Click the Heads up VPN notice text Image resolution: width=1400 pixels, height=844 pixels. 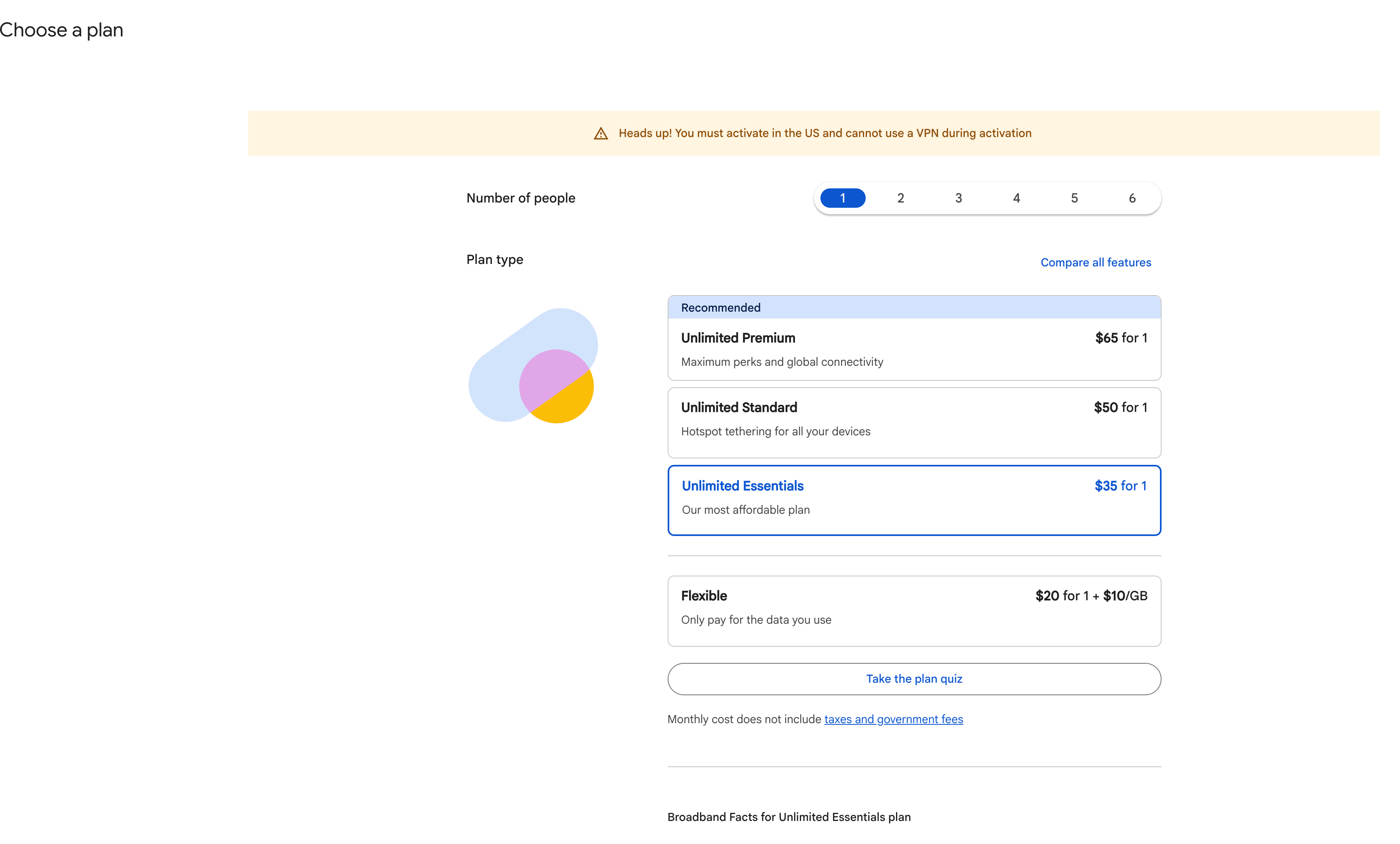(x=824, y=133)
